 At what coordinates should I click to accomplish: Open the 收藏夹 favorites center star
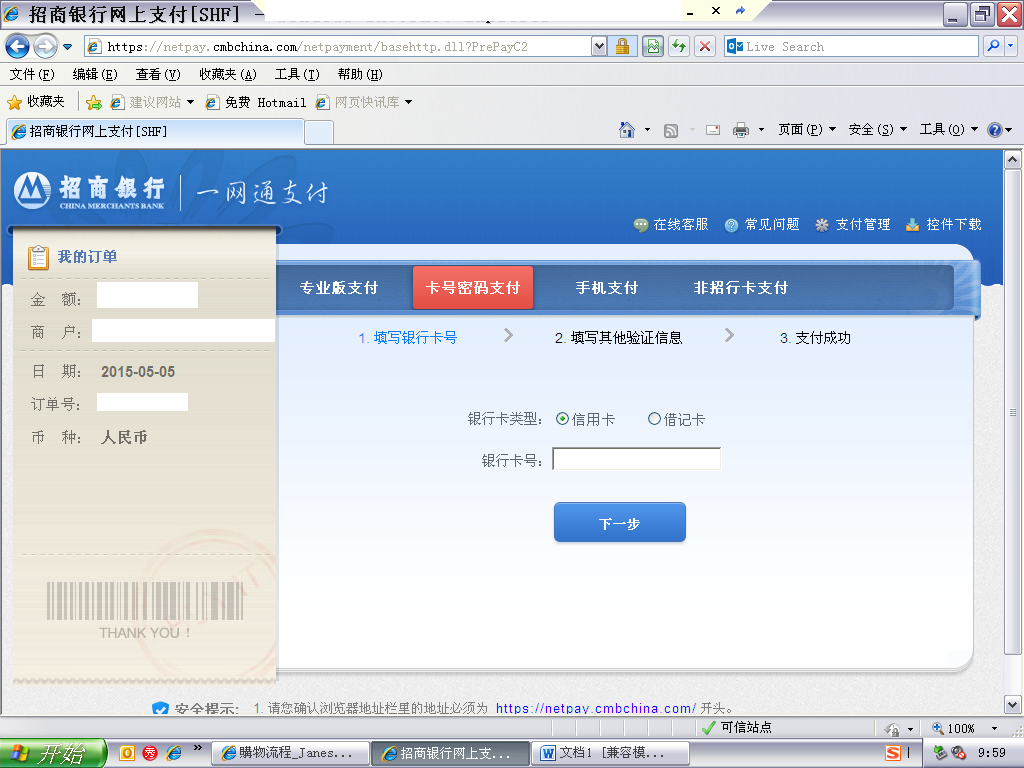pyautogui.click(x=36, y=102)
